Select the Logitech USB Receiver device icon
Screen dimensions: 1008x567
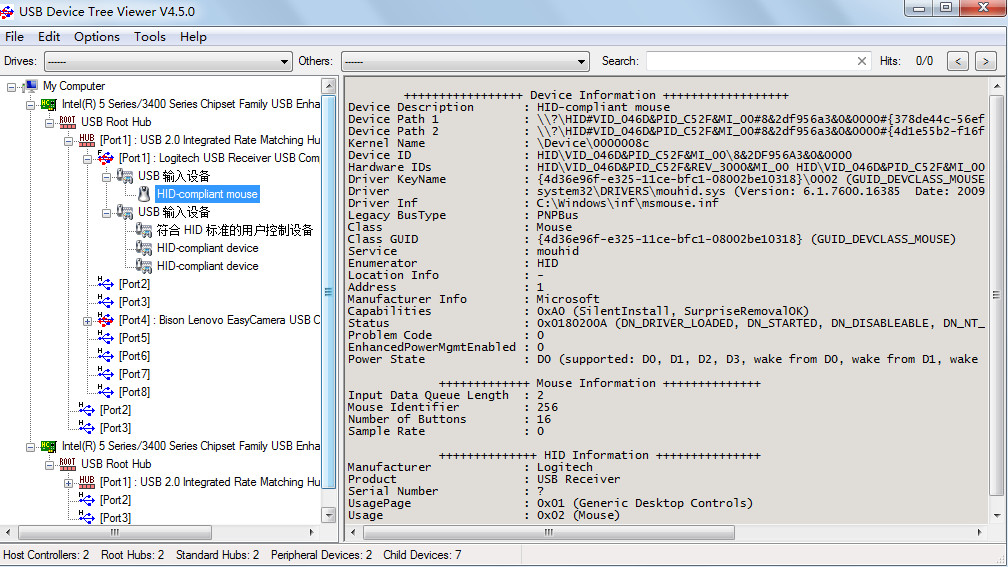pos(105,158)
